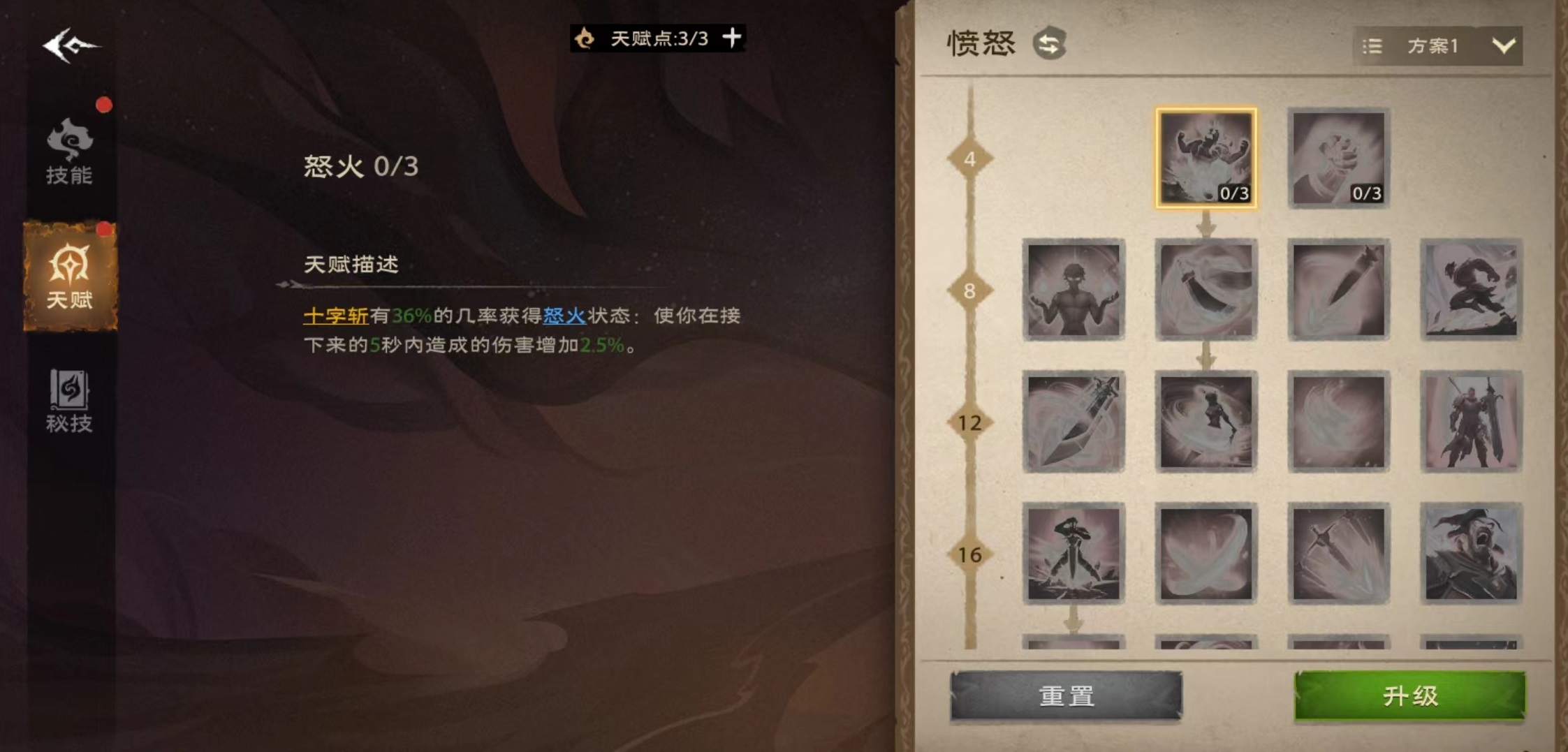Select the shouting warrior talent at tier 16
This screenshot has width=1568, height=752.
(x=1471, y=554)
